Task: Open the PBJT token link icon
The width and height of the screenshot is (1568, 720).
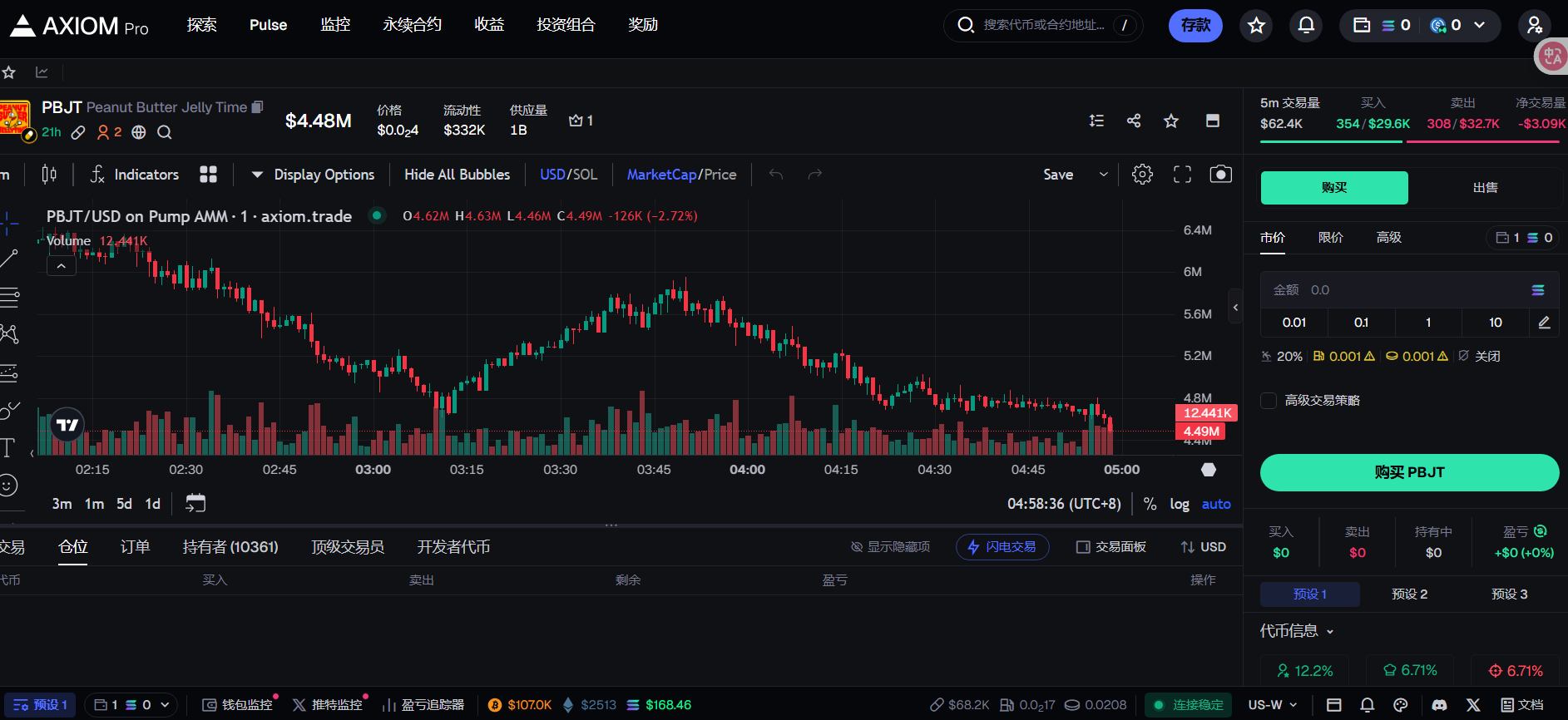Action: click(78, 132)
